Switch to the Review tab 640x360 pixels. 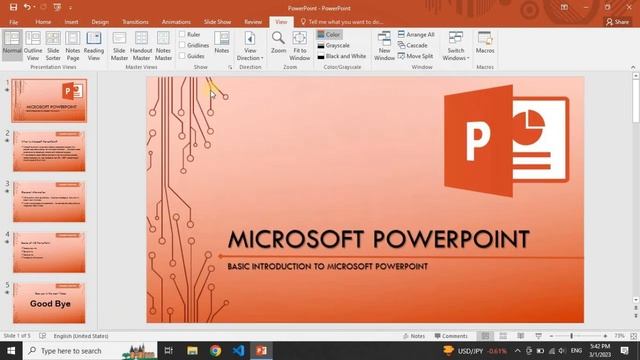253,22
